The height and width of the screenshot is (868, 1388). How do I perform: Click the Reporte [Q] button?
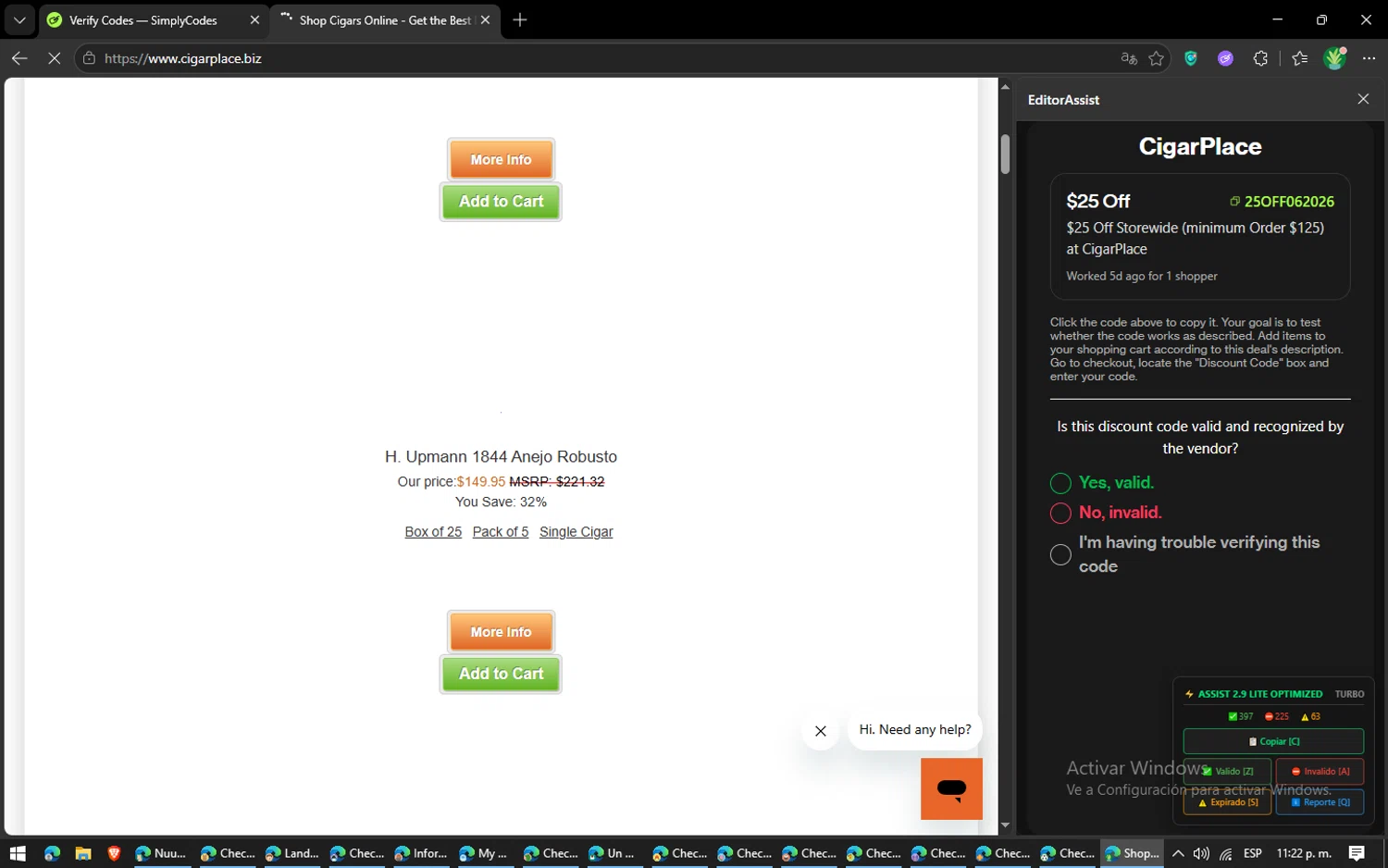(x=1320, y=802)
